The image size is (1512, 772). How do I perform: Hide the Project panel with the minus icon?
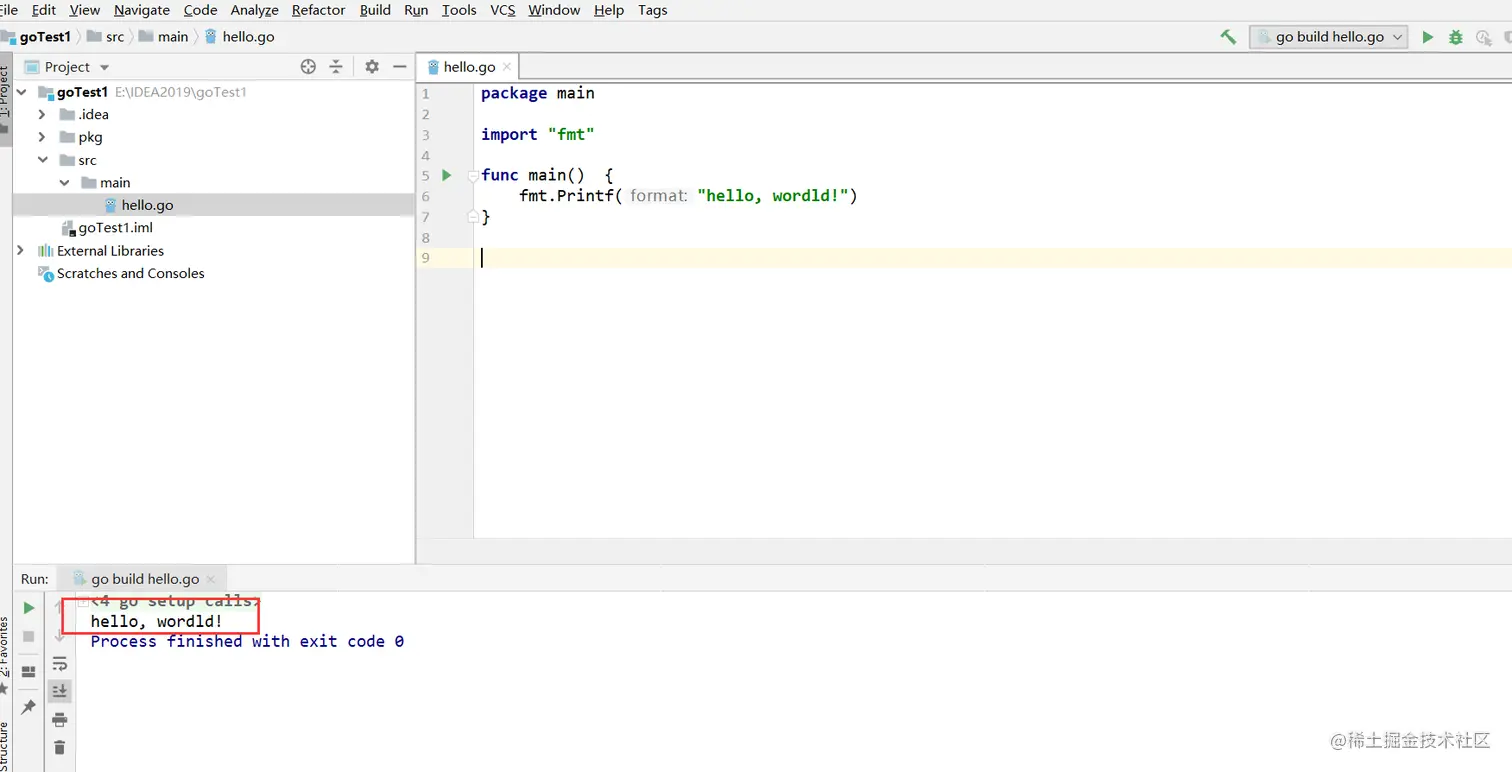coord(400,67)
